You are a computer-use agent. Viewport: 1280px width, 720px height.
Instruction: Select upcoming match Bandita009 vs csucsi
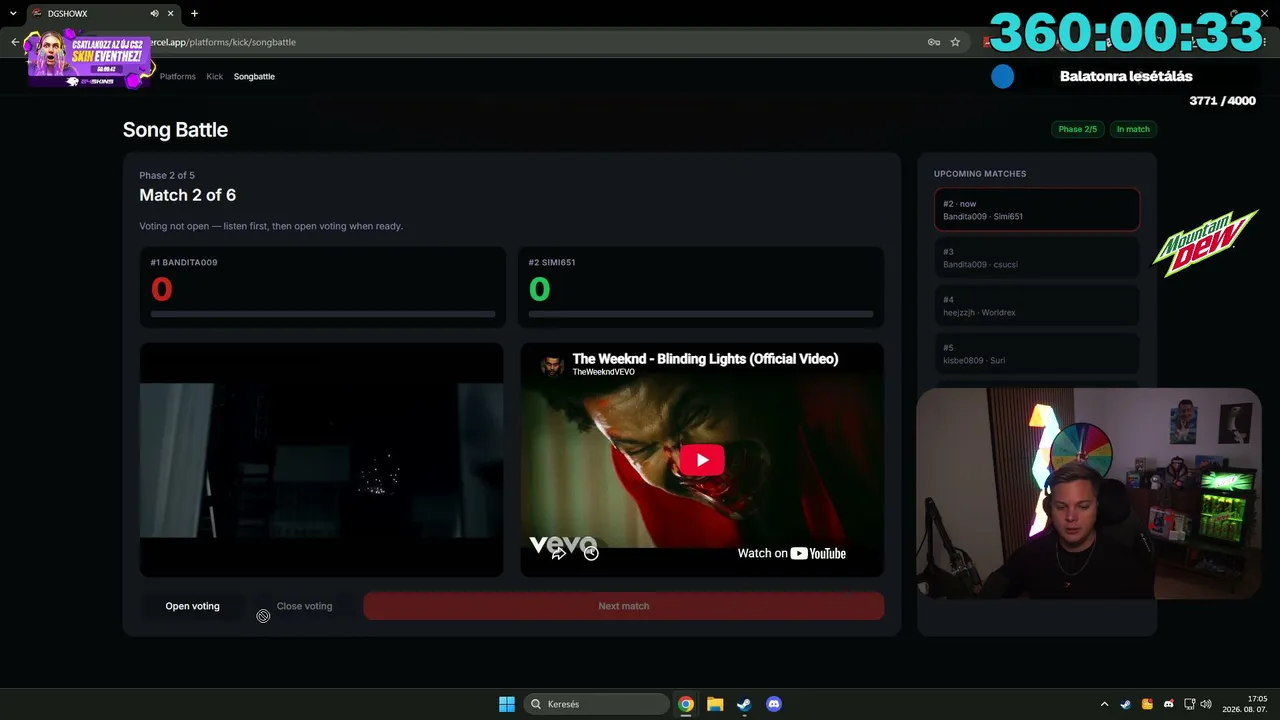coord(1037,258)
